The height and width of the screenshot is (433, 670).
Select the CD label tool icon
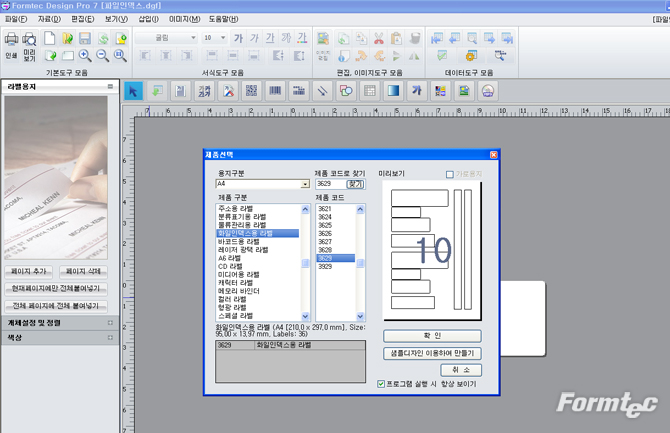488,91
